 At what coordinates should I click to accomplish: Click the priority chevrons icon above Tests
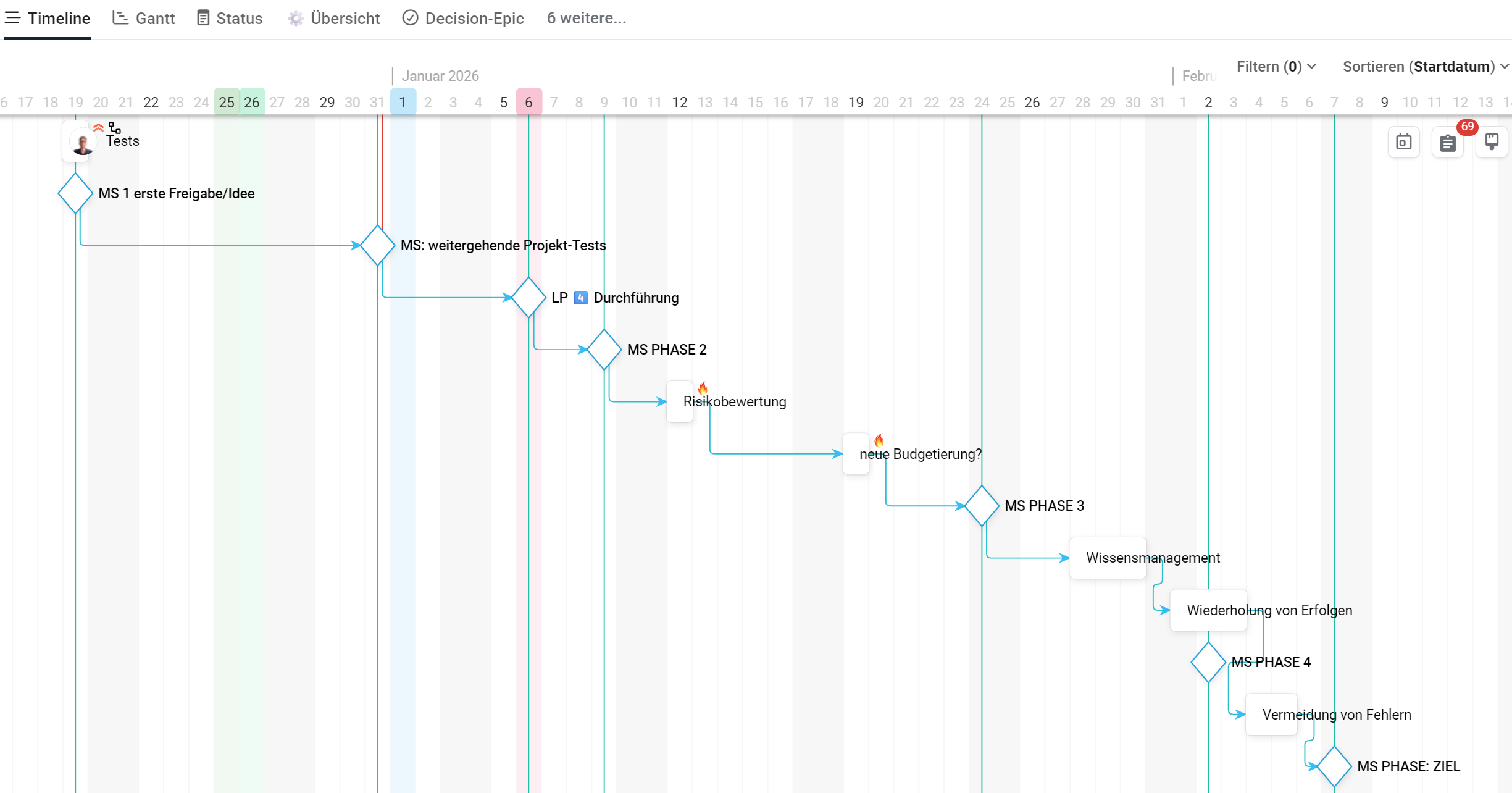(x=98, y=128)
